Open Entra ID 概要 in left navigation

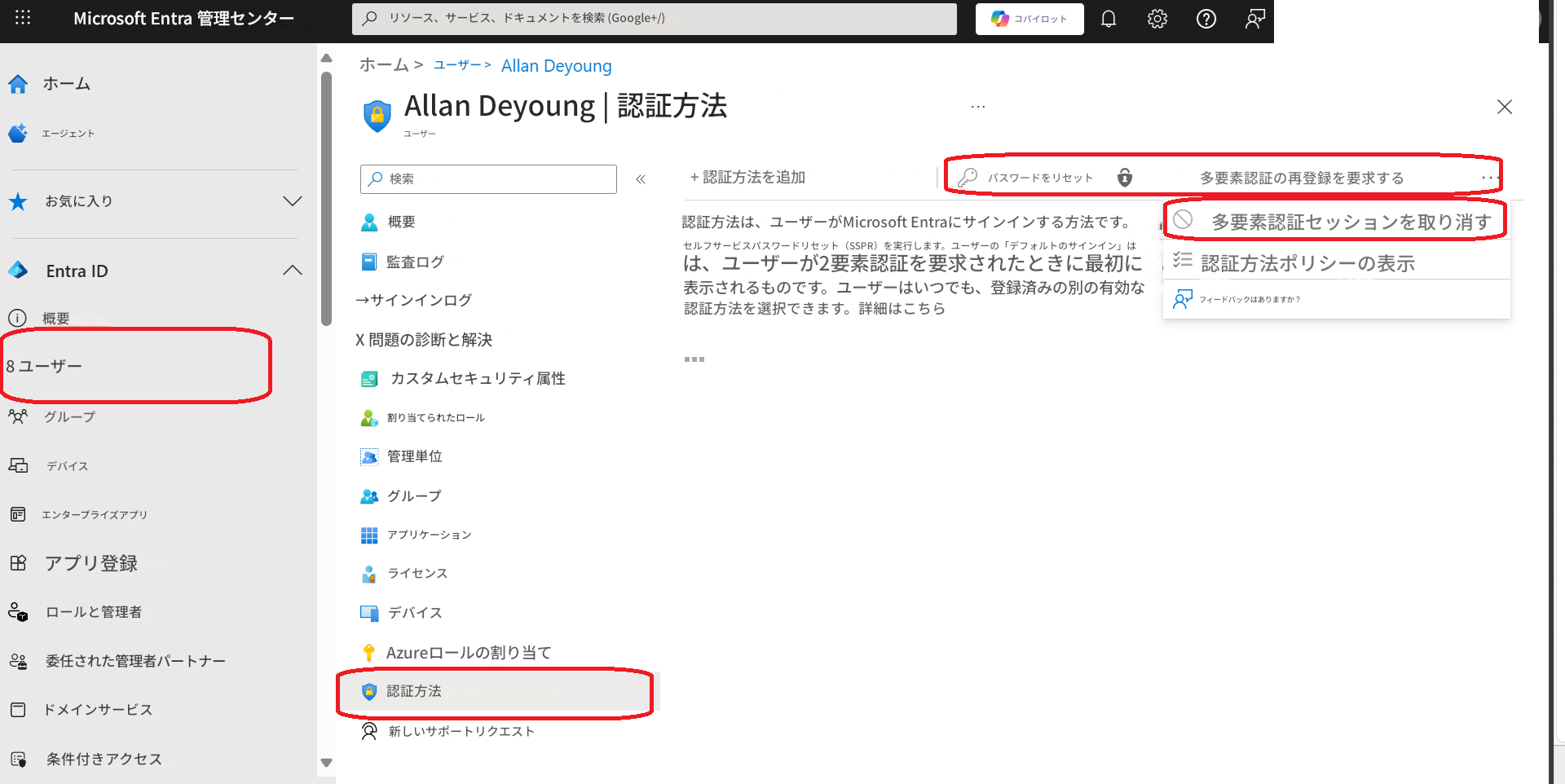click(x=56, y=319)
